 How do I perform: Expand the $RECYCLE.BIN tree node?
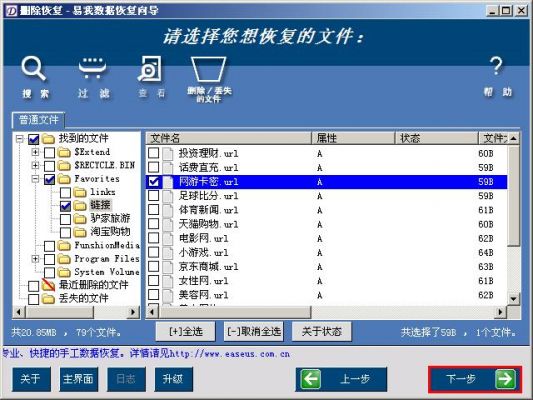pyautogui.click(x=35, y=166)
